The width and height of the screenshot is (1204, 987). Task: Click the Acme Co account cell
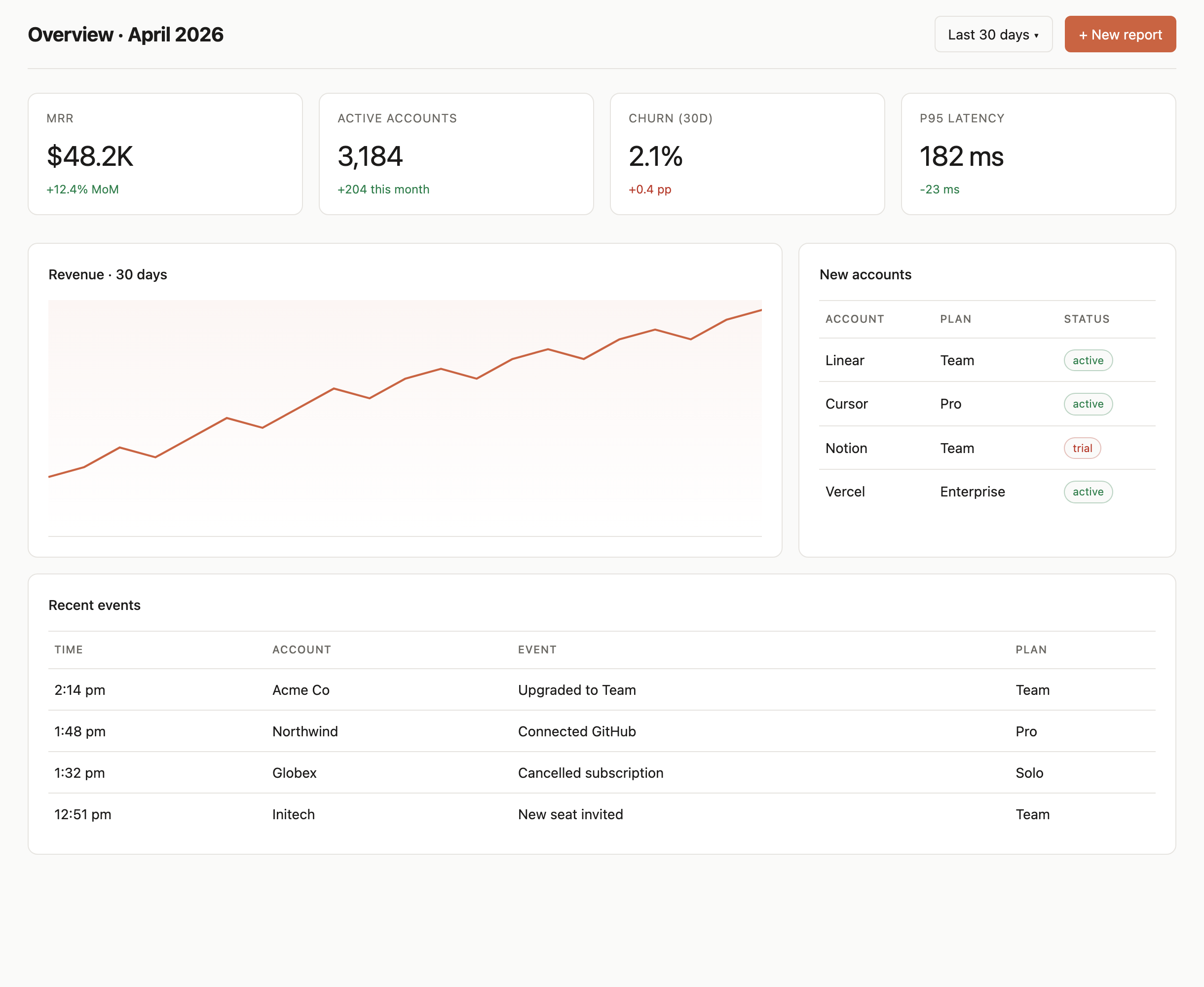pyautogui.click(x=301, y=690)
